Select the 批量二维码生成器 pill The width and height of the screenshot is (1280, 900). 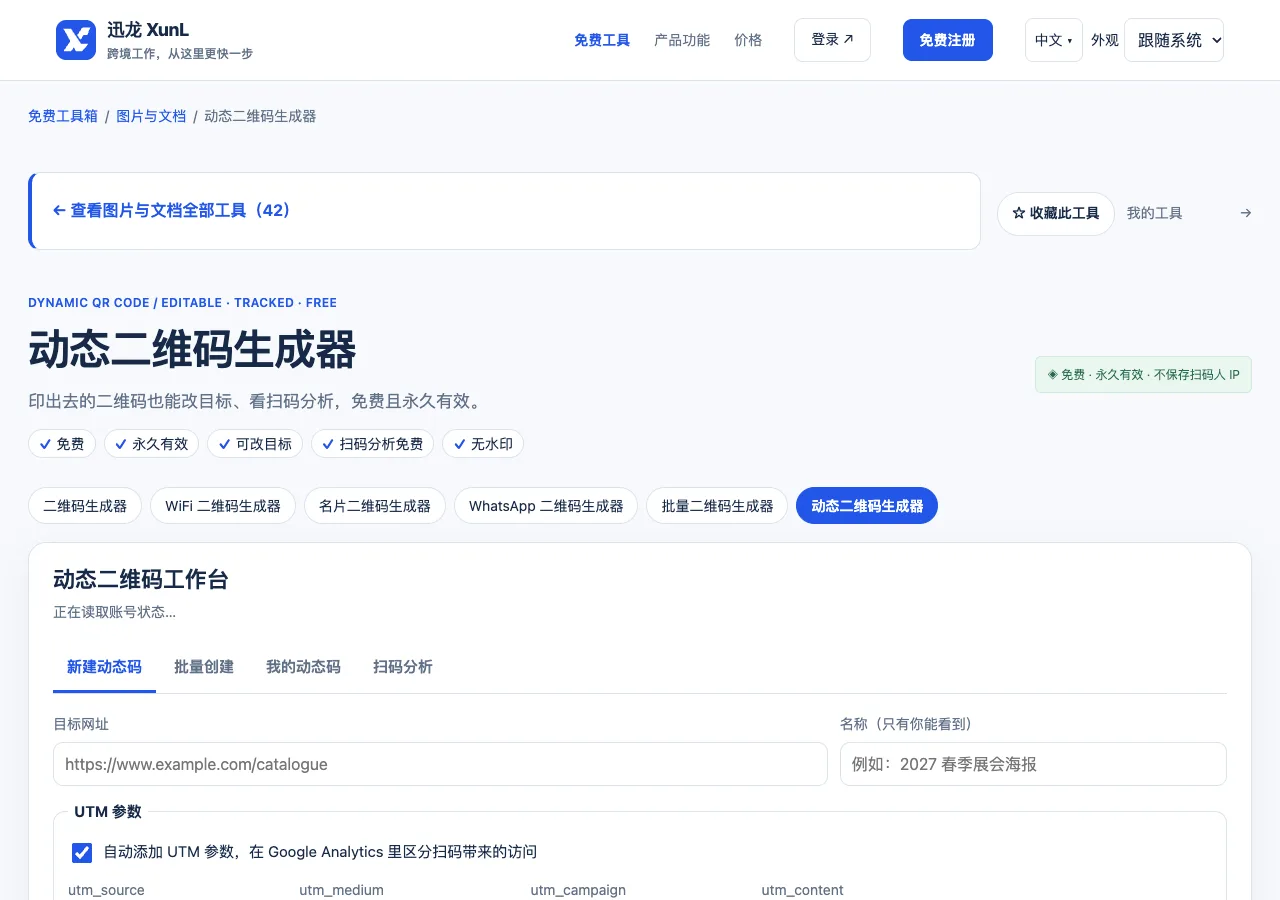click(x=717, y=506)
